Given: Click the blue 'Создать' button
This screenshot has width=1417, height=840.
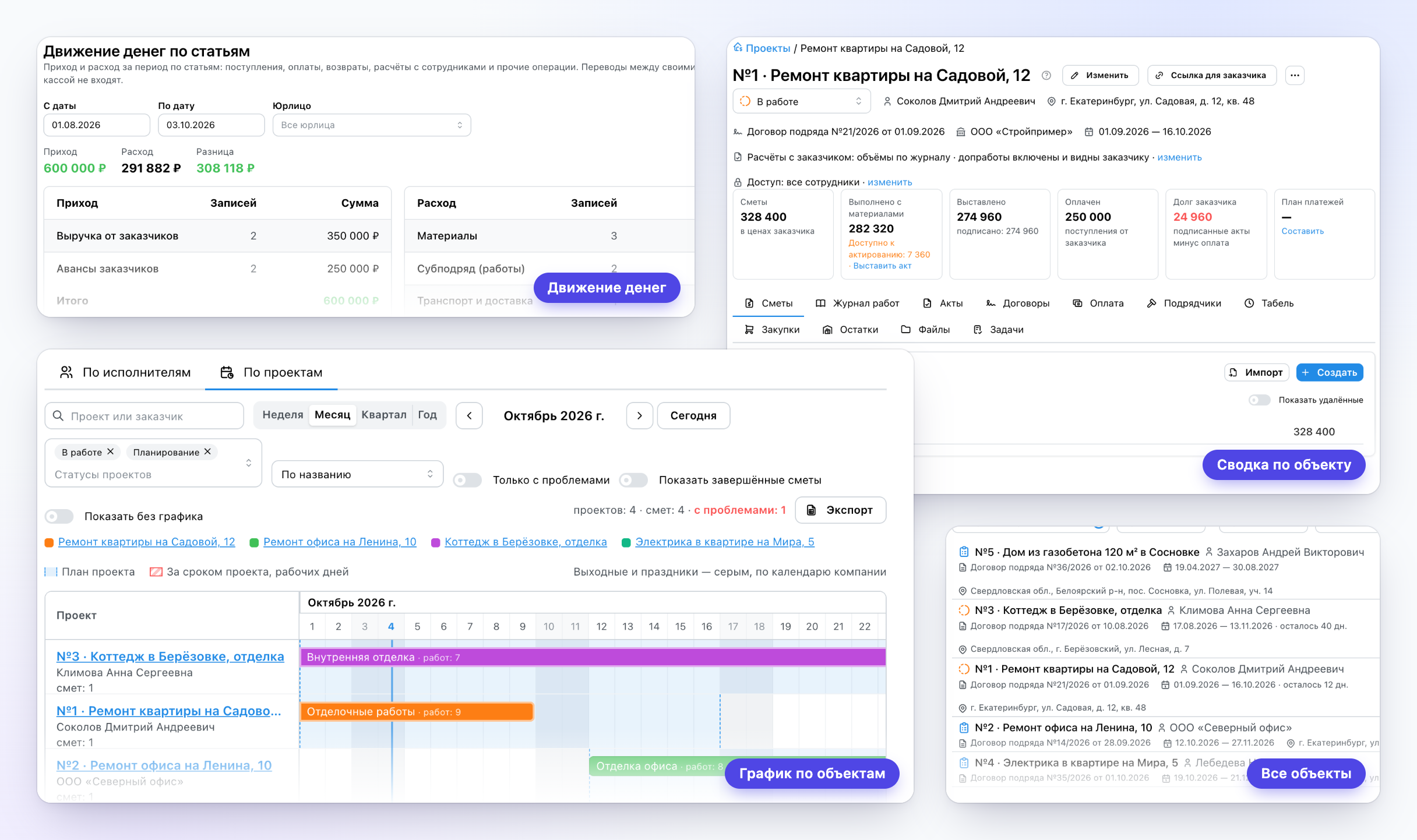Looking at the screenshot, I should [x=1330, y=372].
